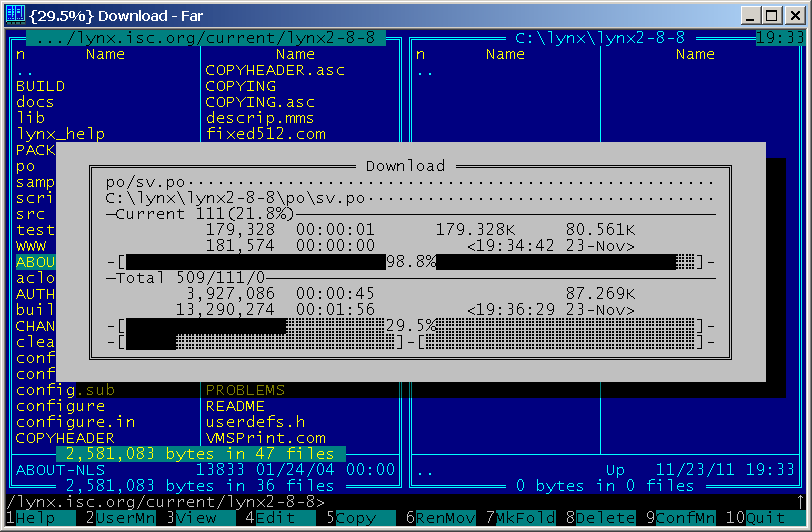Select VMSPrint.com in the left panel
The image size is (812, 532).
click(x=266, y=438)
